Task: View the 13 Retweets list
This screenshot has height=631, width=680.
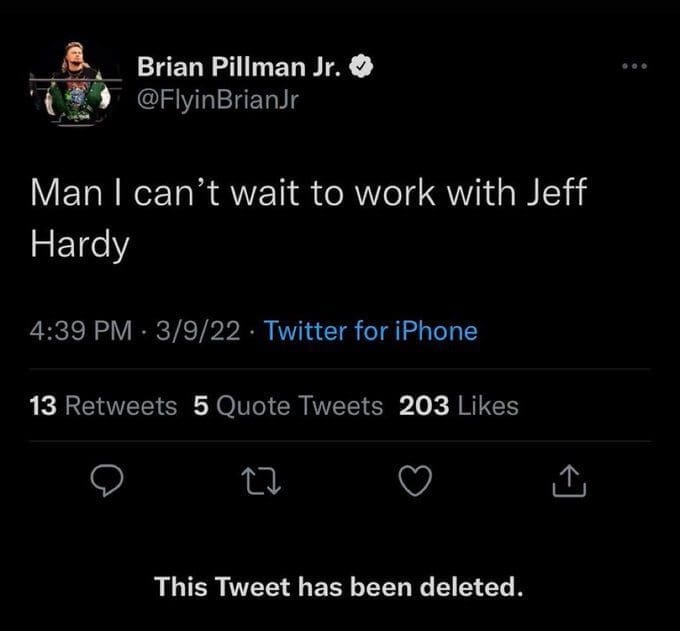Action: [104, 405]
